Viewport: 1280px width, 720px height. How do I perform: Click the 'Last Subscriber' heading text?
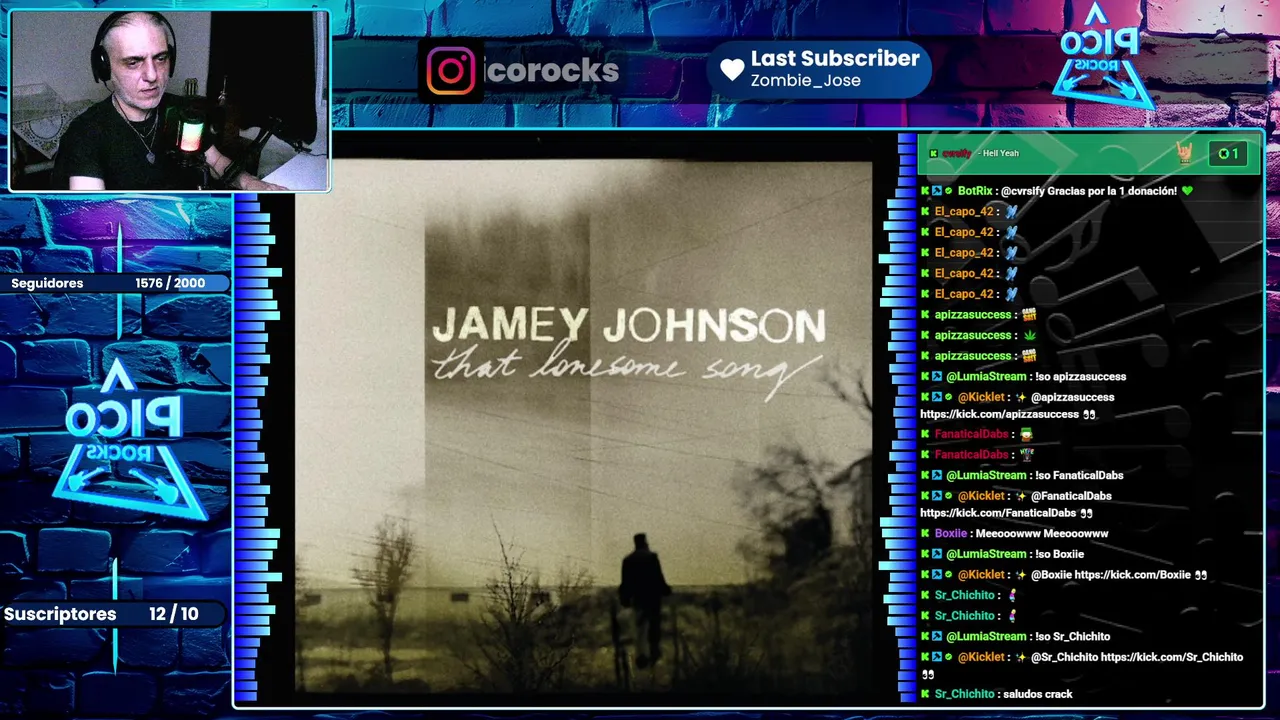pos(835,58)
